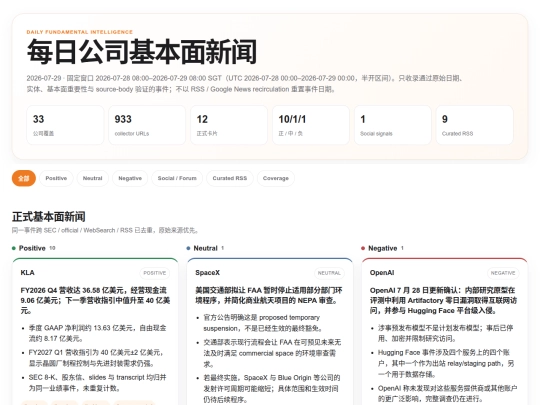Click the KLA card POSITIVE badge
This screenshot has width=540, height=405.
click(155, 273)
